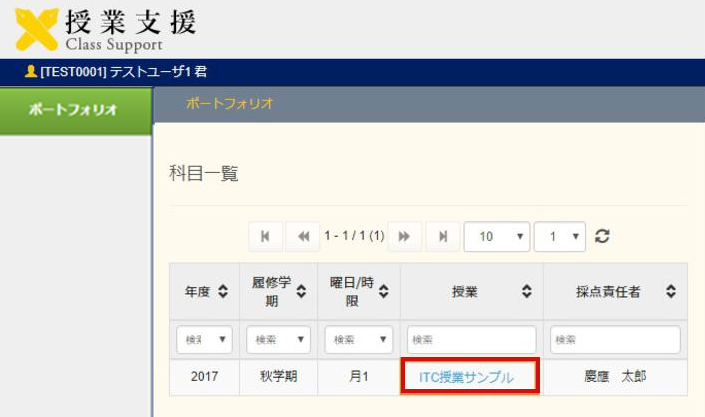The width and height of the screenshot is (705, 417).
Task: Click the user icon beside TEST0001
Action: (x=30, y=72)
